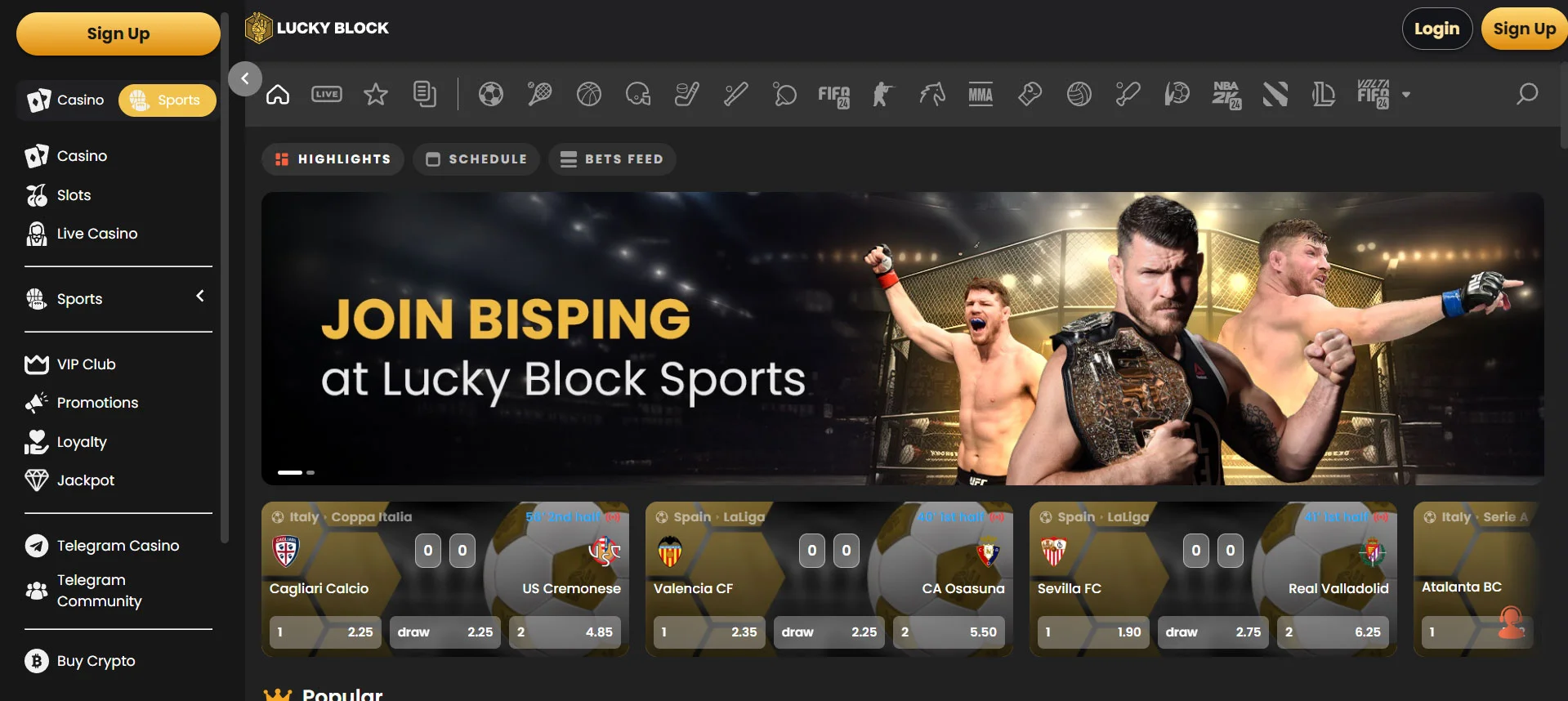
Task: Select the Dota 2 esports icon
Action: point(1275,94)
